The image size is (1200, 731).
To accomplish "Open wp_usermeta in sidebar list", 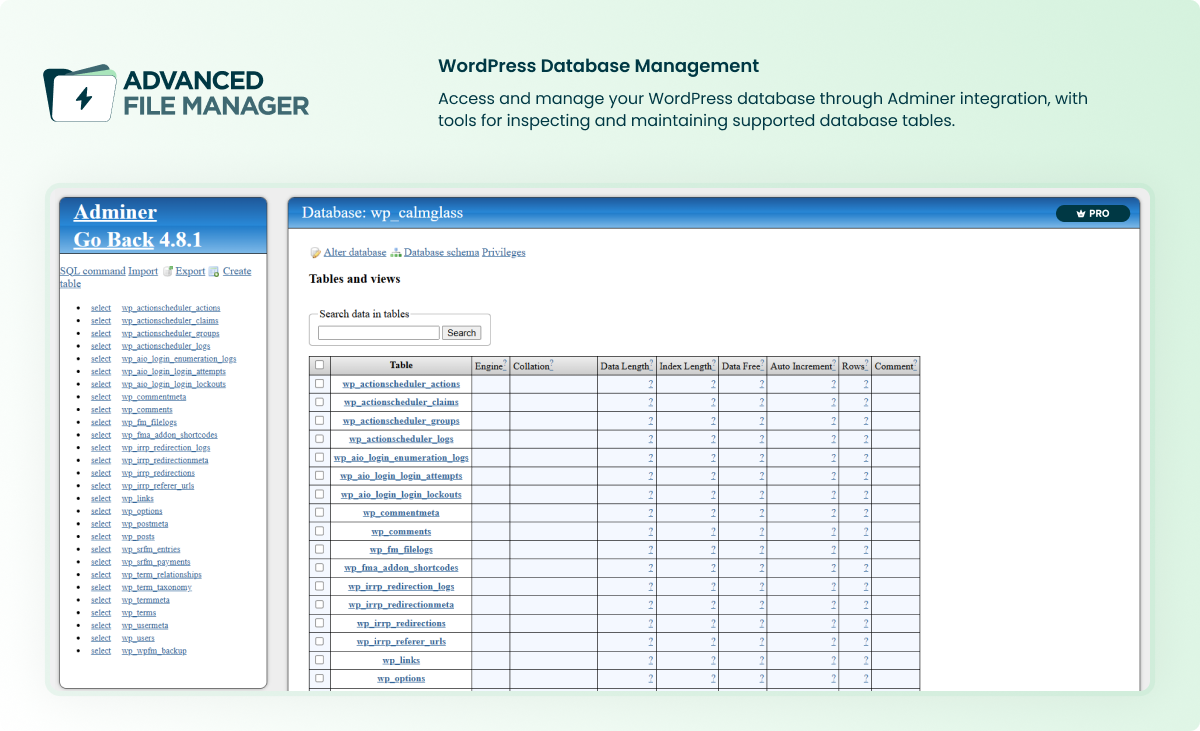I will tap(145, 626).
